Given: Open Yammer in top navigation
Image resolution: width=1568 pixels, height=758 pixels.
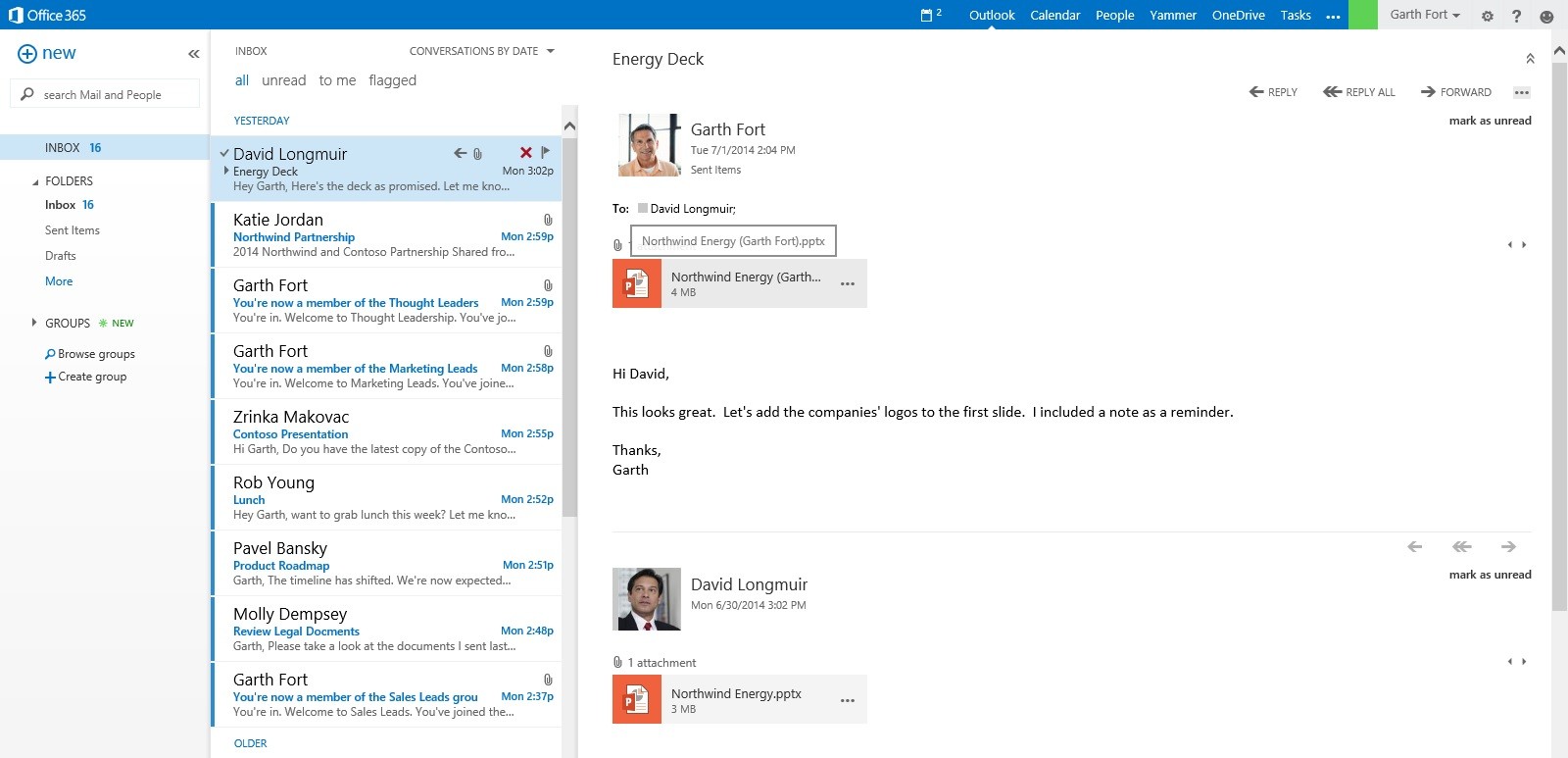Looking at the screenshot, I should tap(1173, 15).
